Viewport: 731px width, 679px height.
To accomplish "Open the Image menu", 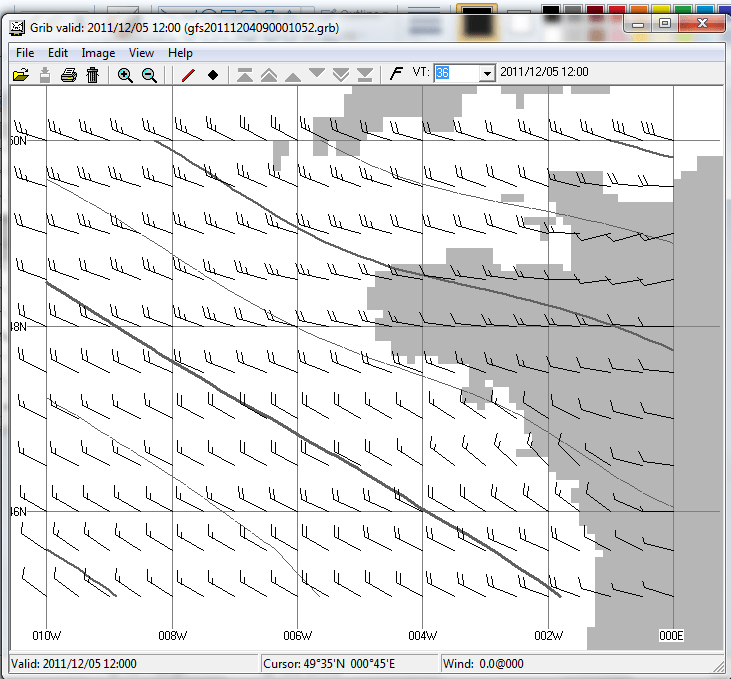I will click(98, 53).
